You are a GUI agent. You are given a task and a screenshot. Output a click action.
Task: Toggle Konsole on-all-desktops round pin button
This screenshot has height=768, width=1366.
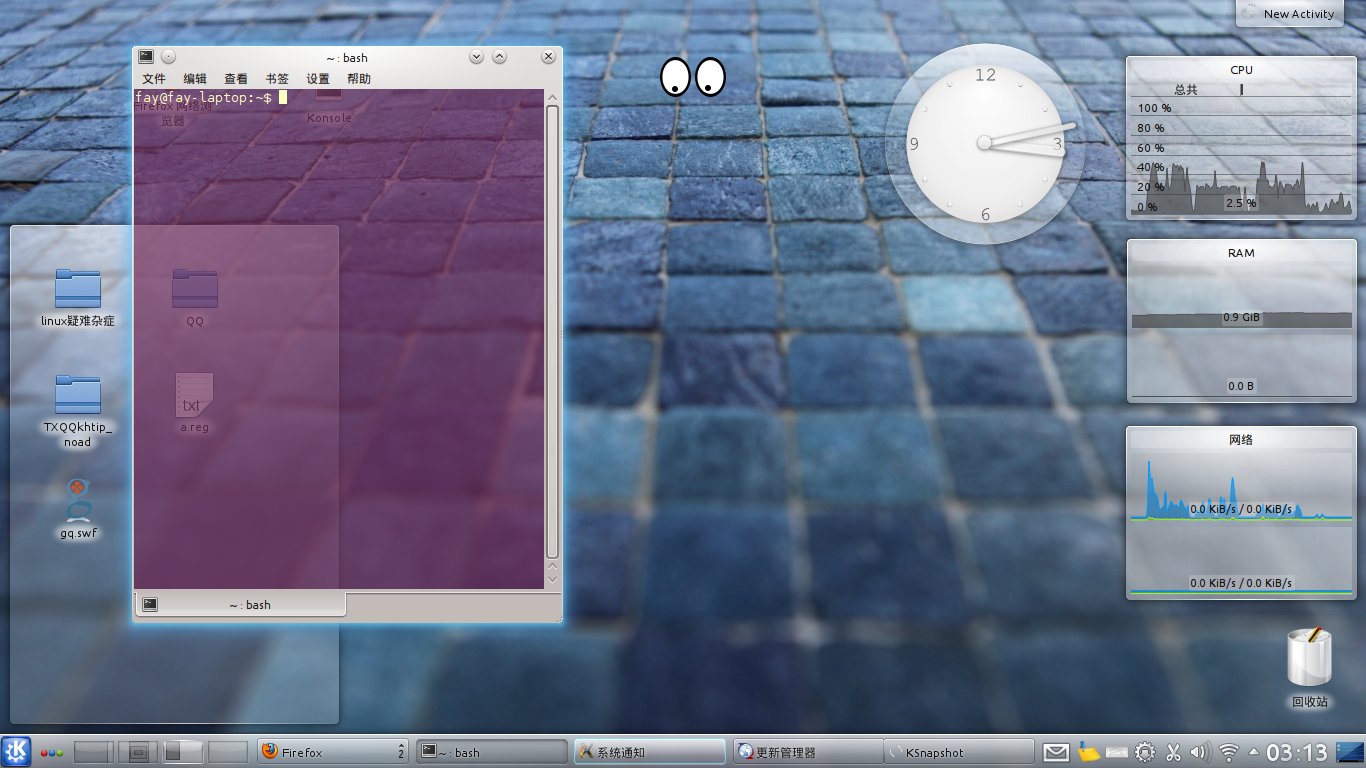click(x=169, y=57)
